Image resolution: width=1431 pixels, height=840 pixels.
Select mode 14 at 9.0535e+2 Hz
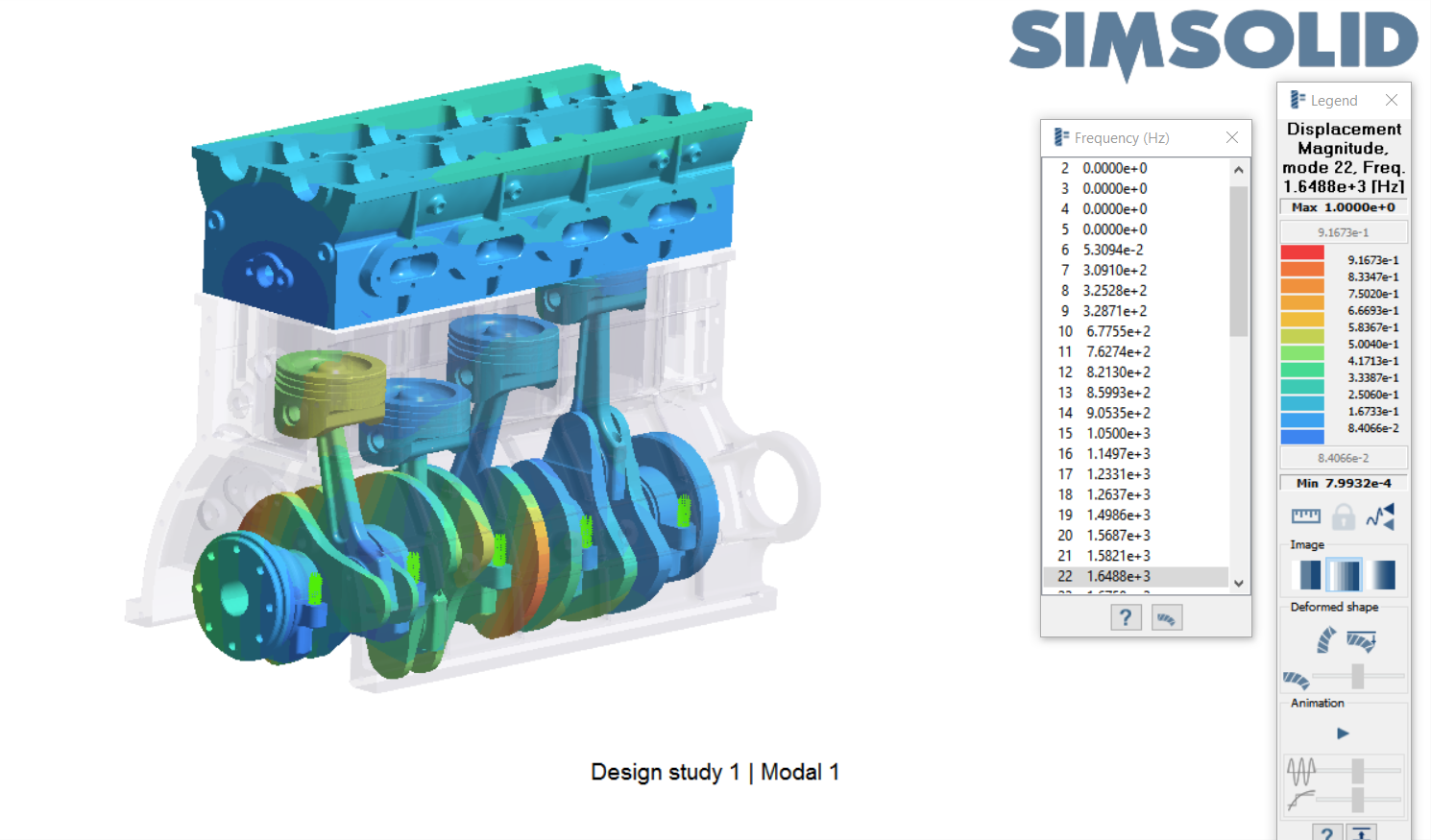[x=1135, y=413]
